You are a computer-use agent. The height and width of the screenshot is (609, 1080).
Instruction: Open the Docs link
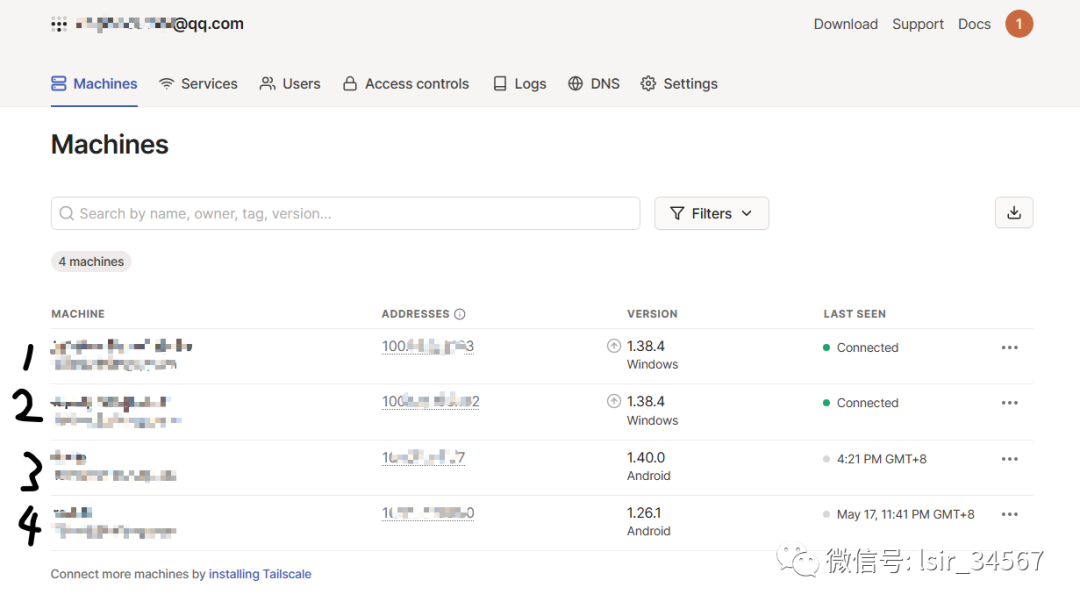click(x=974, y=24)
